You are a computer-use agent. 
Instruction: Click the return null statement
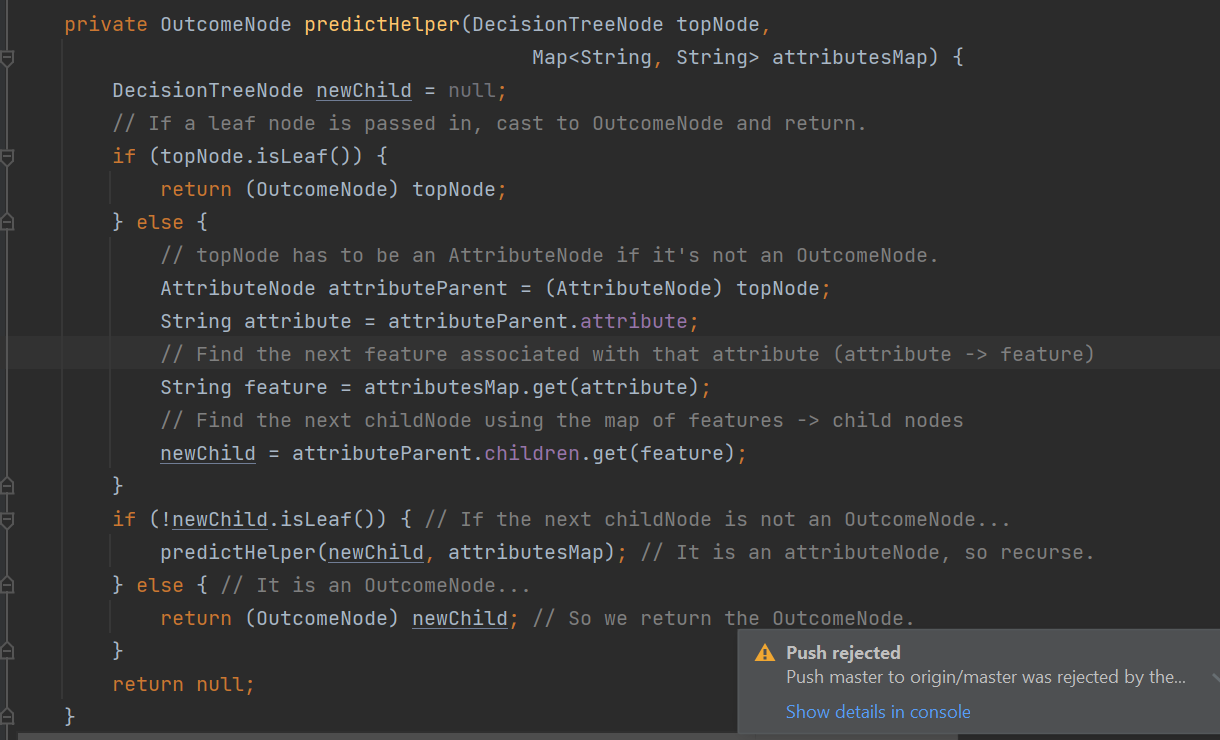tap(183, 685)
